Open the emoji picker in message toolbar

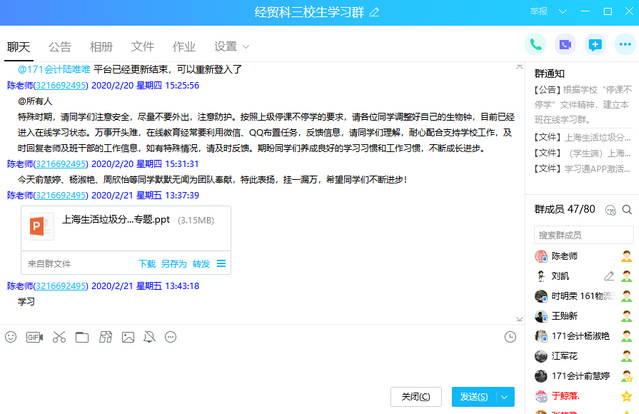(x=11, y=337)
